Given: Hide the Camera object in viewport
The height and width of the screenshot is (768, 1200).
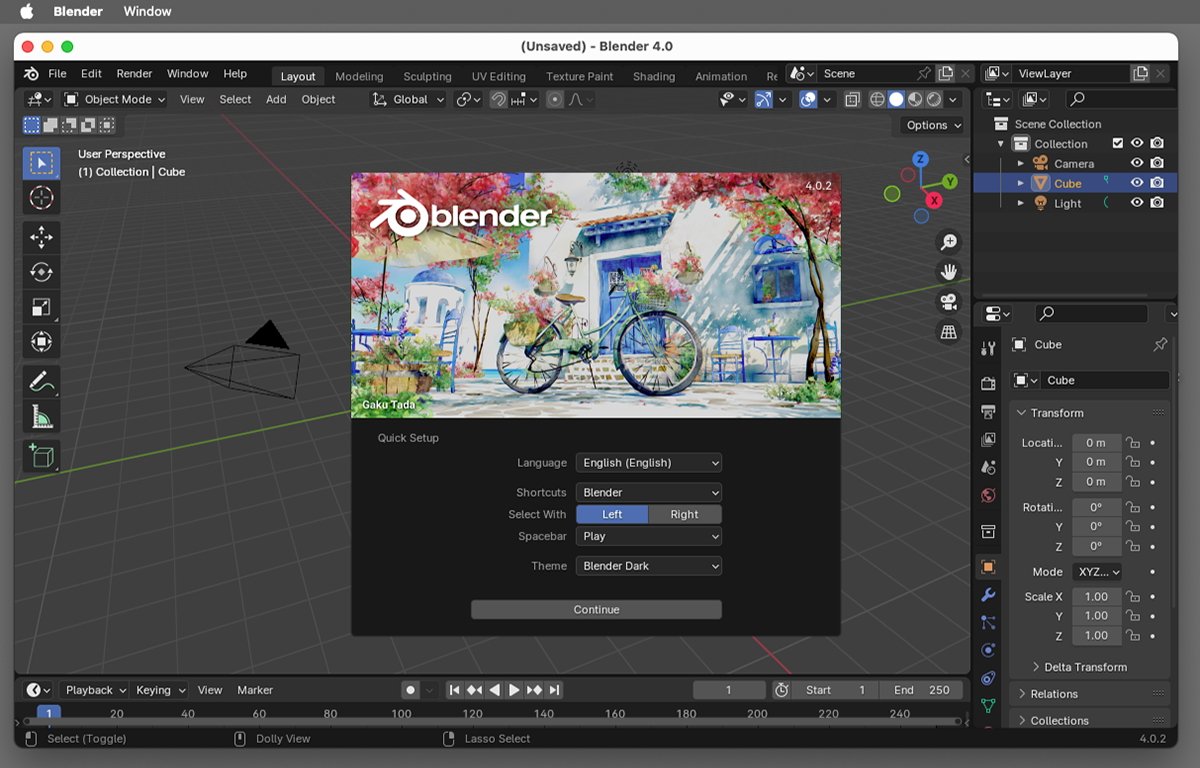Looking at the screenshot, I should pyautogui.click(x=1137, y=163).
